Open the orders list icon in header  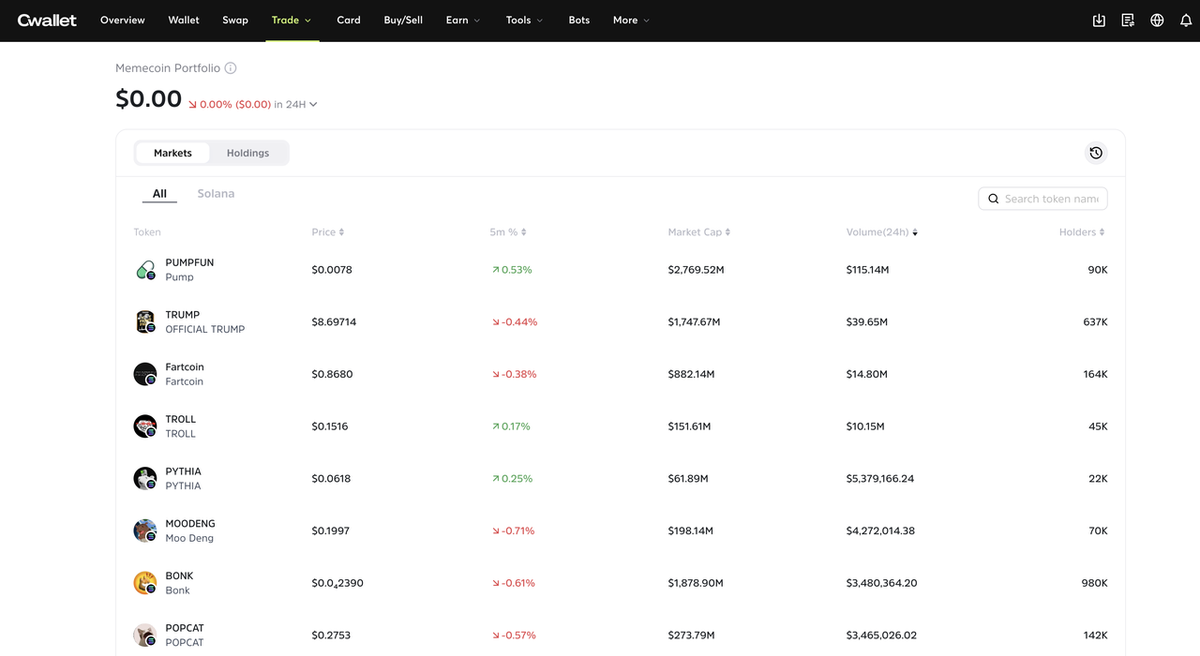pyautogui.click(x=1128, y=20)
